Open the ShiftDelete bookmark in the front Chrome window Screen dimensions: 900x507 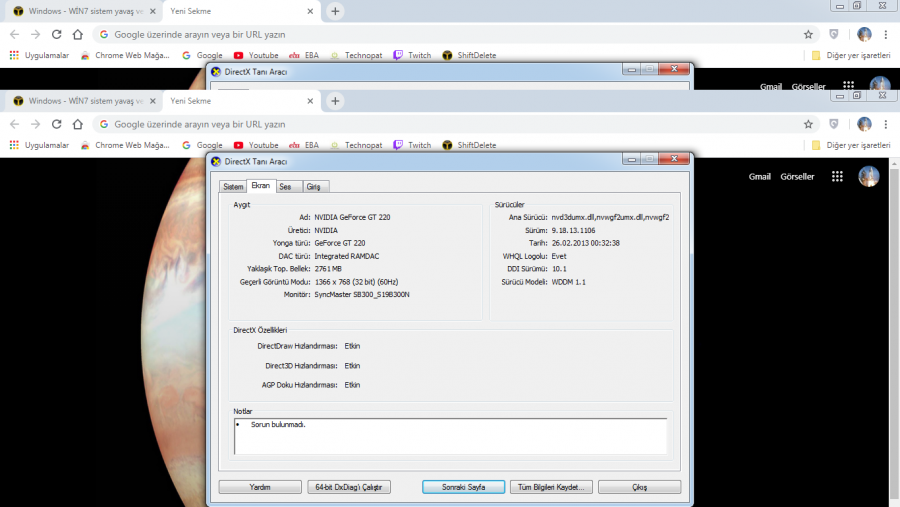(470, 145)
